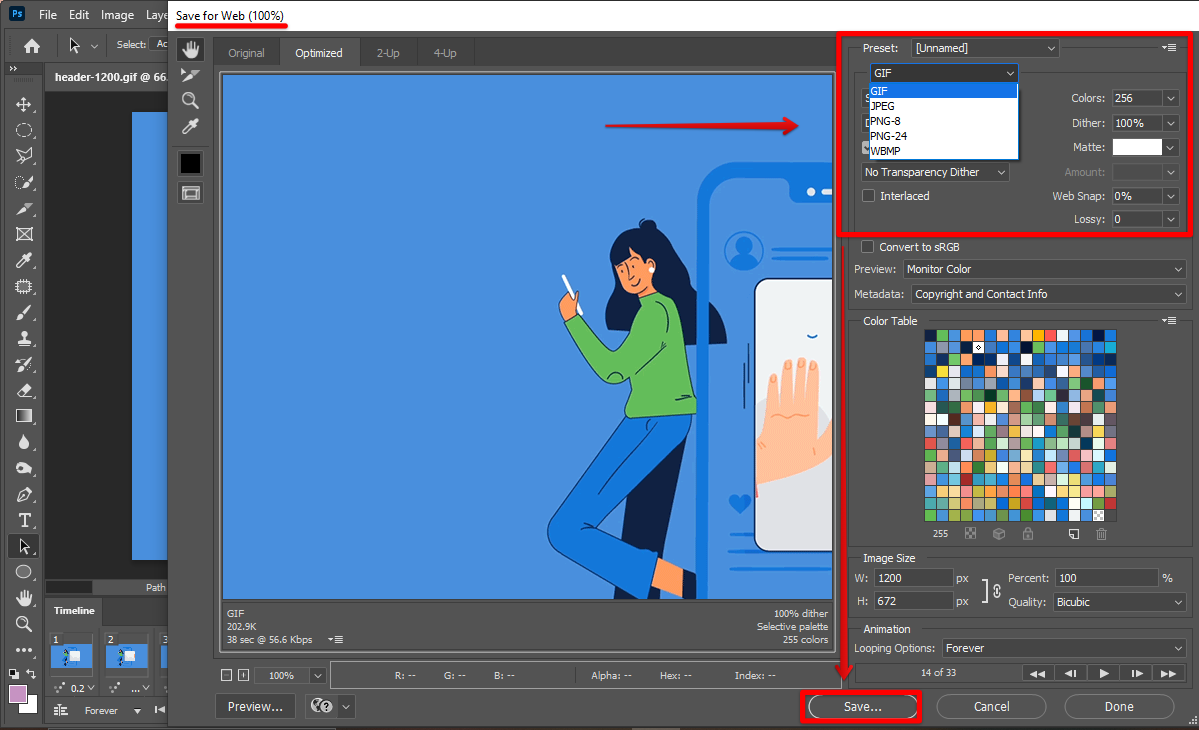The image size is (1199, 730).
Task: Open the Quality Bicubic dropdown
Action: coord(1118,602)
